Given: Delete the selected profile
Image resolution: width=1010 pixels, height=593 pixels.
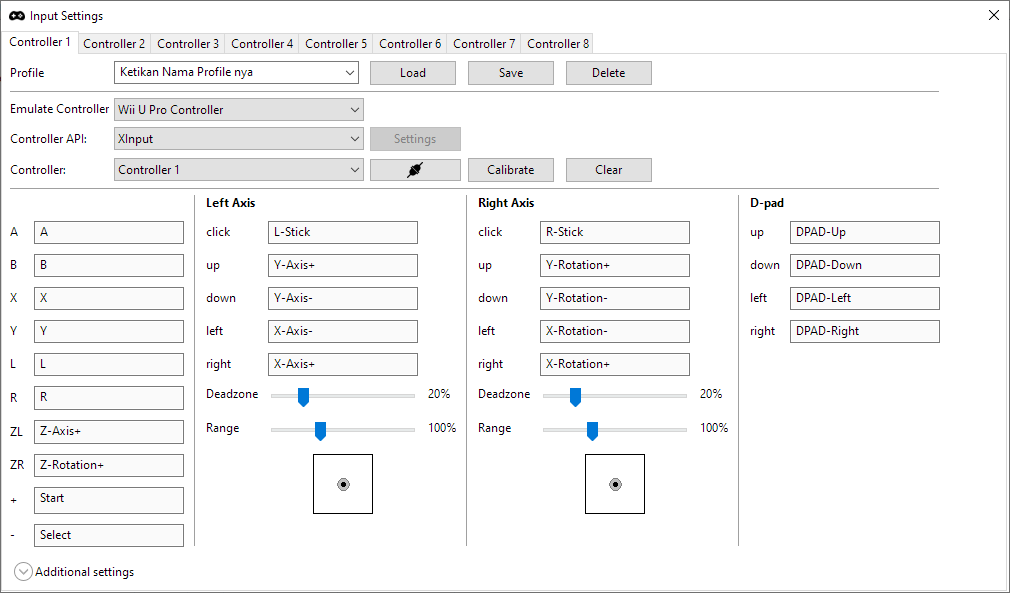Looking at the screenshot, I should pyautogui.click(x=608, y=72).
